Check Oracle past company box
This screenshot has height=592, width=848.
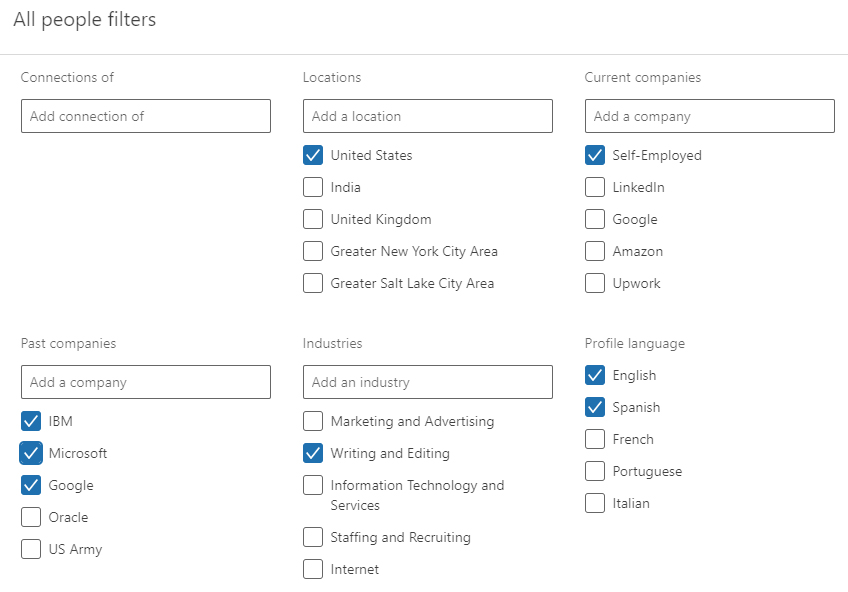coord(31,517)
